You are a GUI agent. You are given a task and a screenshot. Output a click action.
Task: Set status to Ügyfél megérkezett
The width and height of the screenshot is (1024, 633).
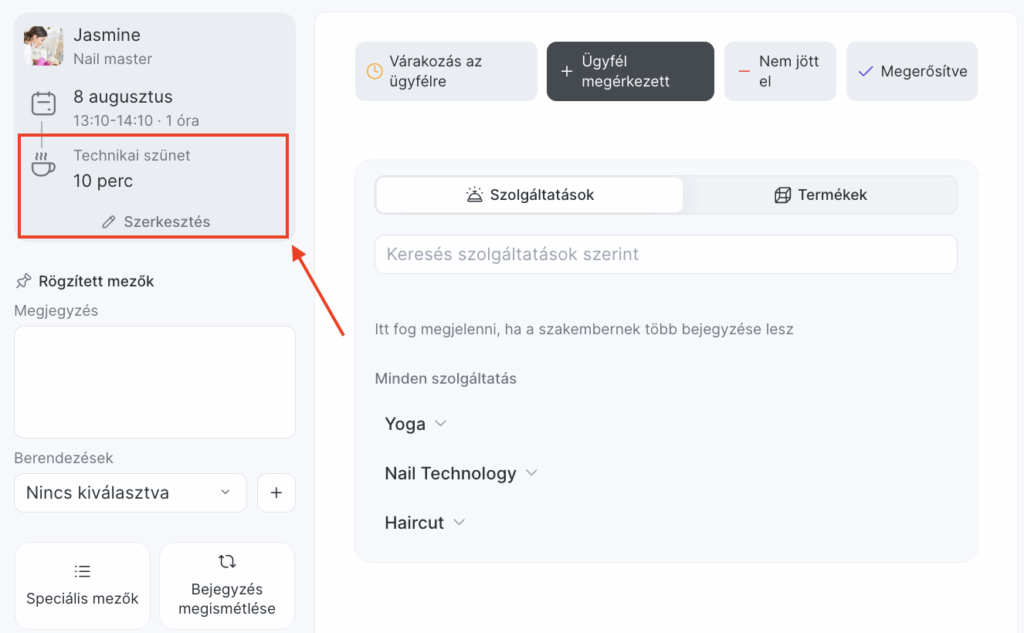[x=630, y=71]
